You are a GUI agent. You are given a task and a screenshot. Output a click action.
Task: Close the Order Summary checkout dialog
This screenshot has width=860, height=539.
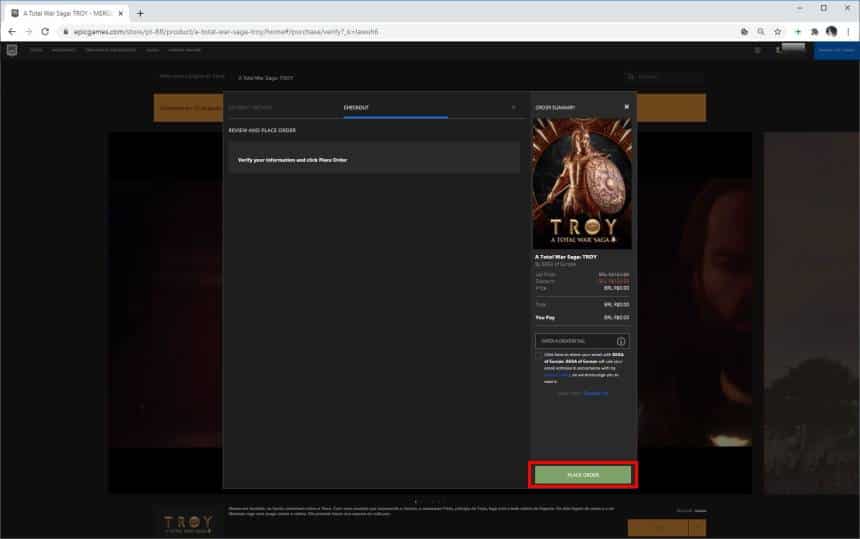tap(627, 107)
